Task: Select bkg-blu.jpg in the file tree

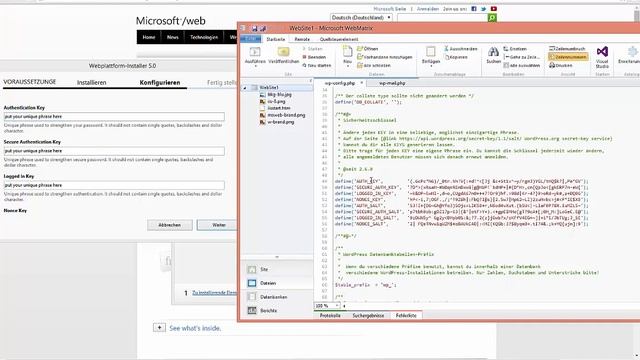Action: [279, 95]
